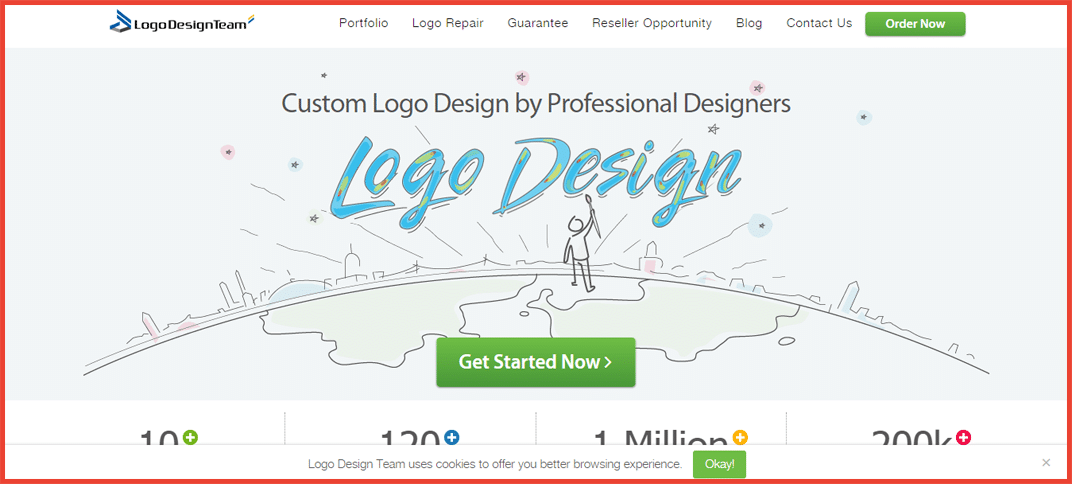This screenshot has width=1072, height=484.
Task: Go to the Guarantee page
Action: (x=538, y=23)
